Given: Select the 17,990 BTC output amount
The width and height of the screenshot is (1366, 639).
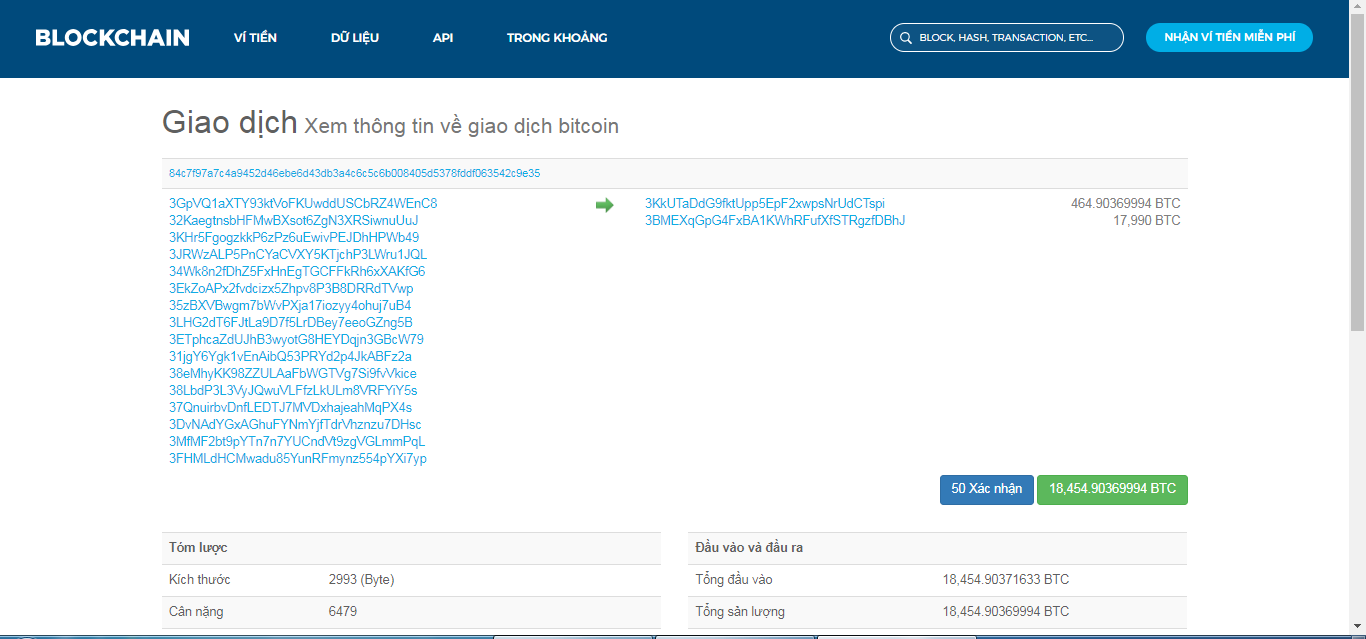Looking at the screenshot, I should 1147,220.
